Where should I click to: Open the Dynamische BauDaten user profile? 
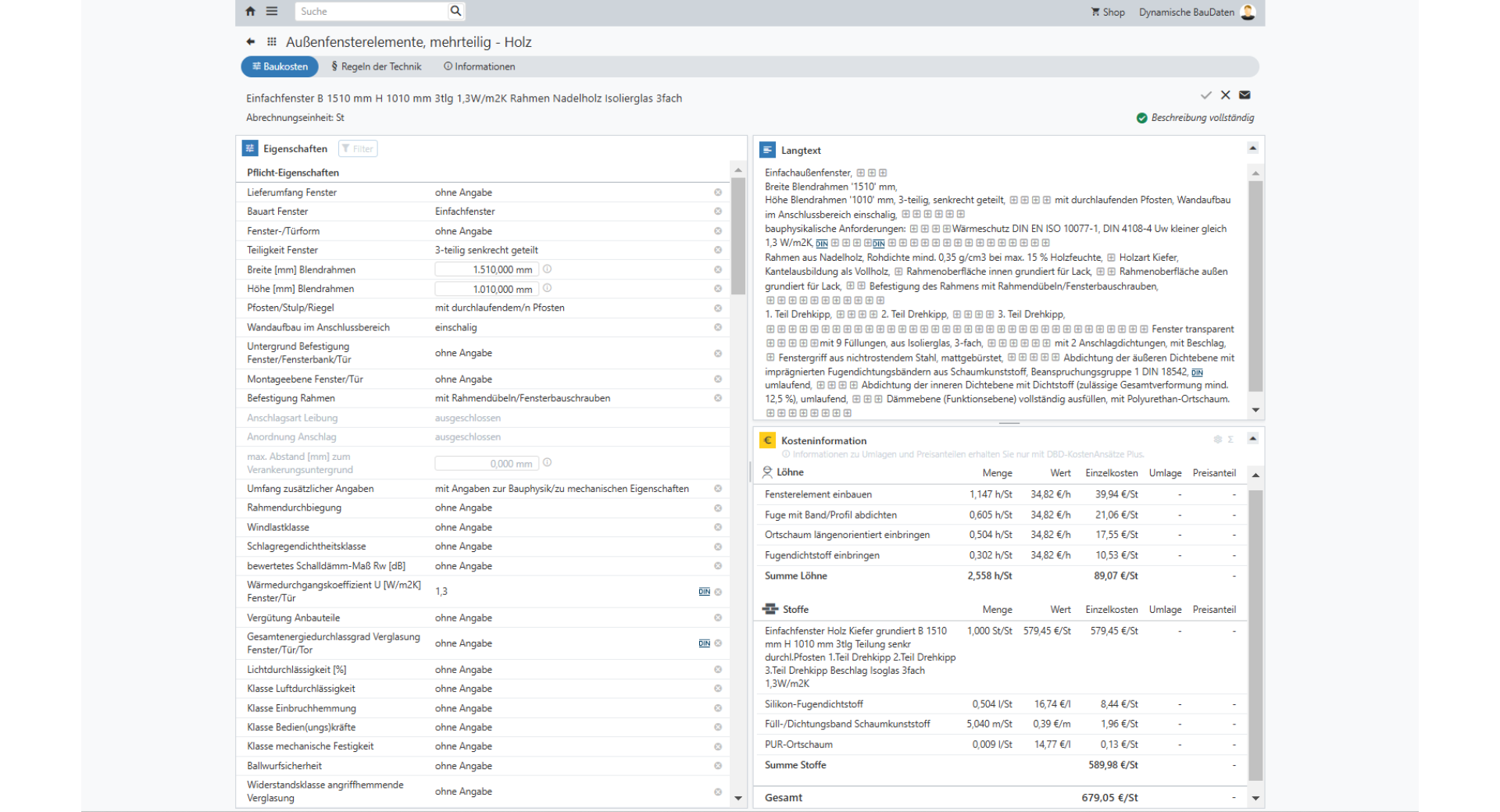coord(1248,12)
